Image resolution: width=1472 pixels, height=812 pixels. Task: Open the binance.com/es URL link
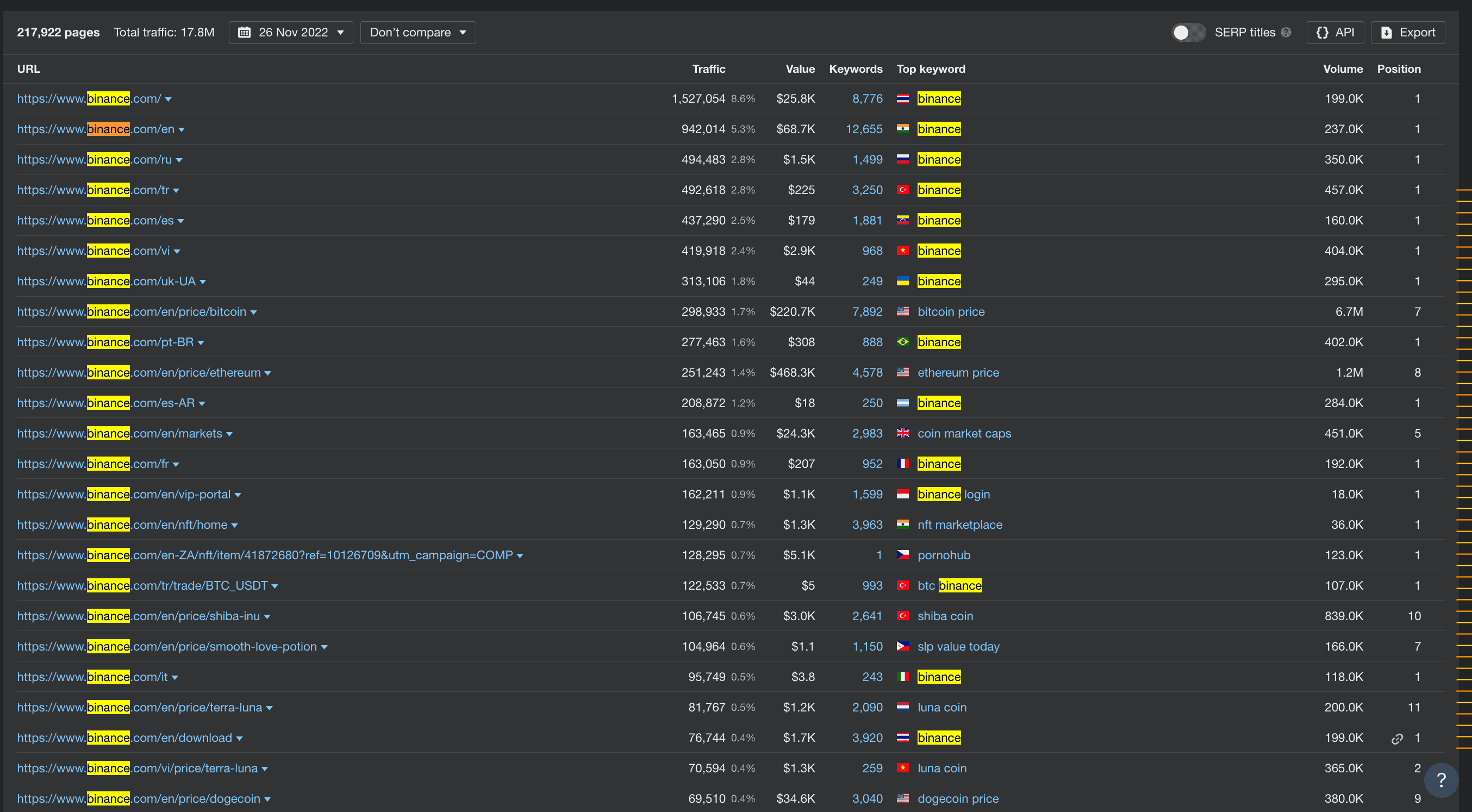(x=96, y=221)
